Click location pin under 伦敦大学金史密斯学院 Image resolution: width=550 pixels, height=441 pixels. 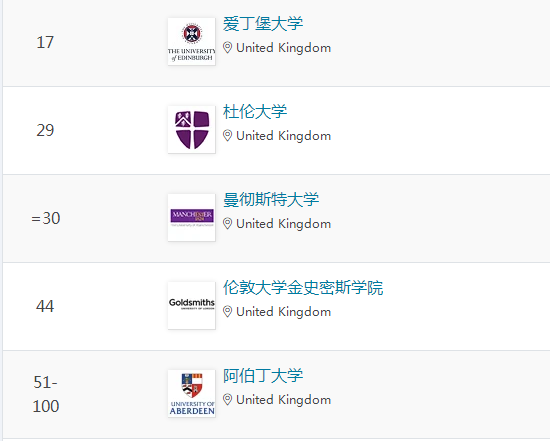(227, 312)
